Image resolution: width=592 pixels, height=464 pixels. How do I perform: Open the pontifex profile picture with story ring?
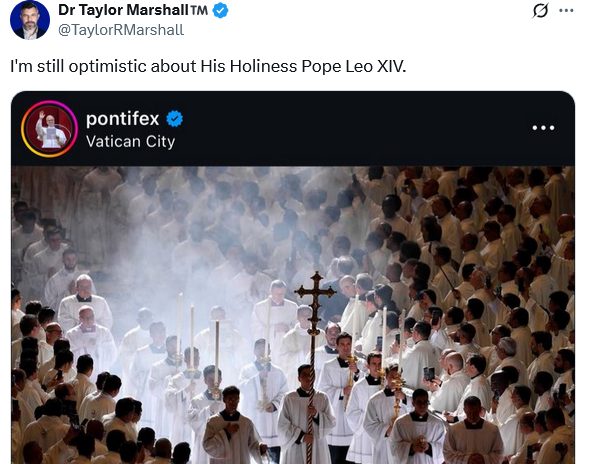(49, 129)
